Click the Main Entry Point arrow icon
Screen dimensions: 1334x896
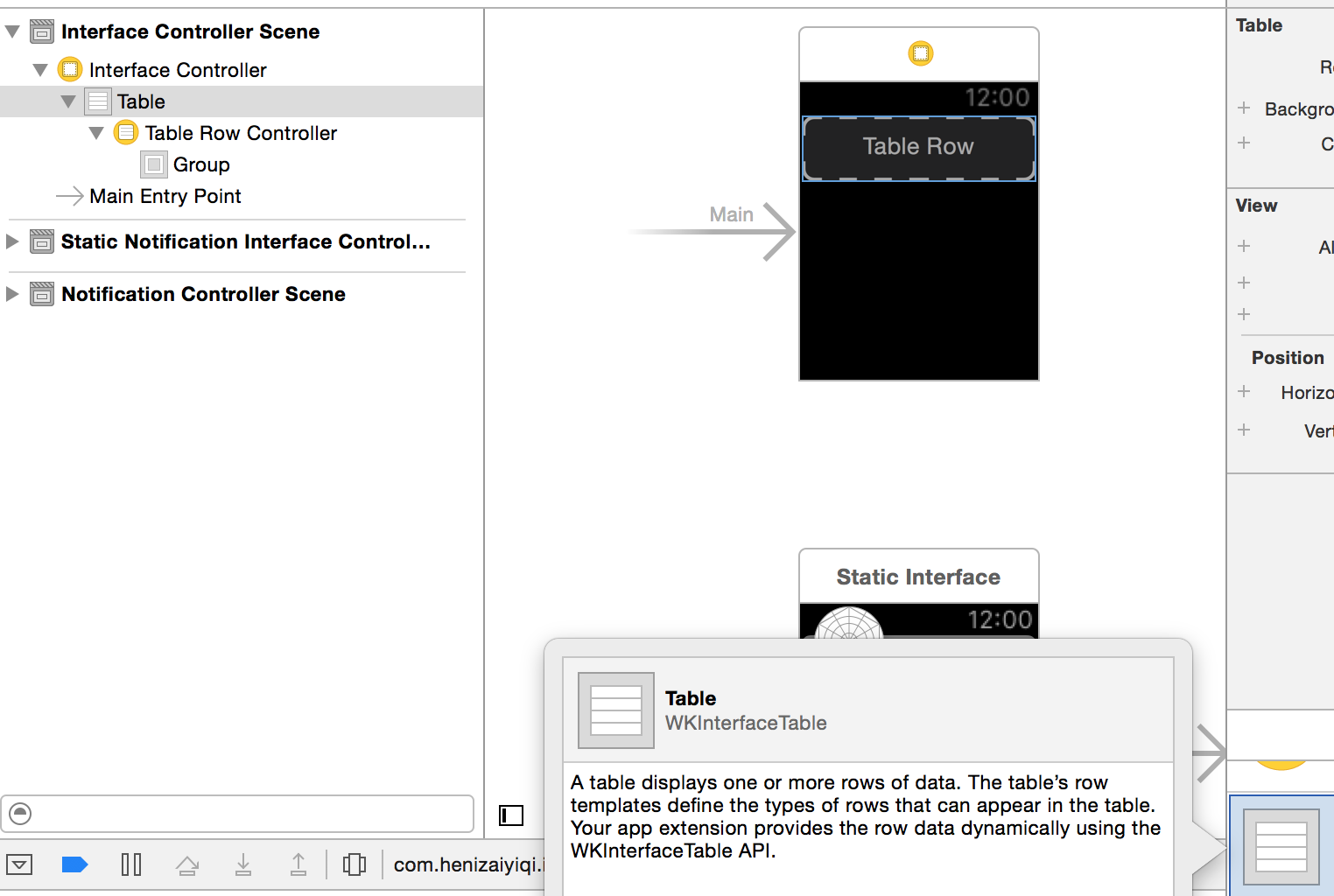tap(70, 196)
